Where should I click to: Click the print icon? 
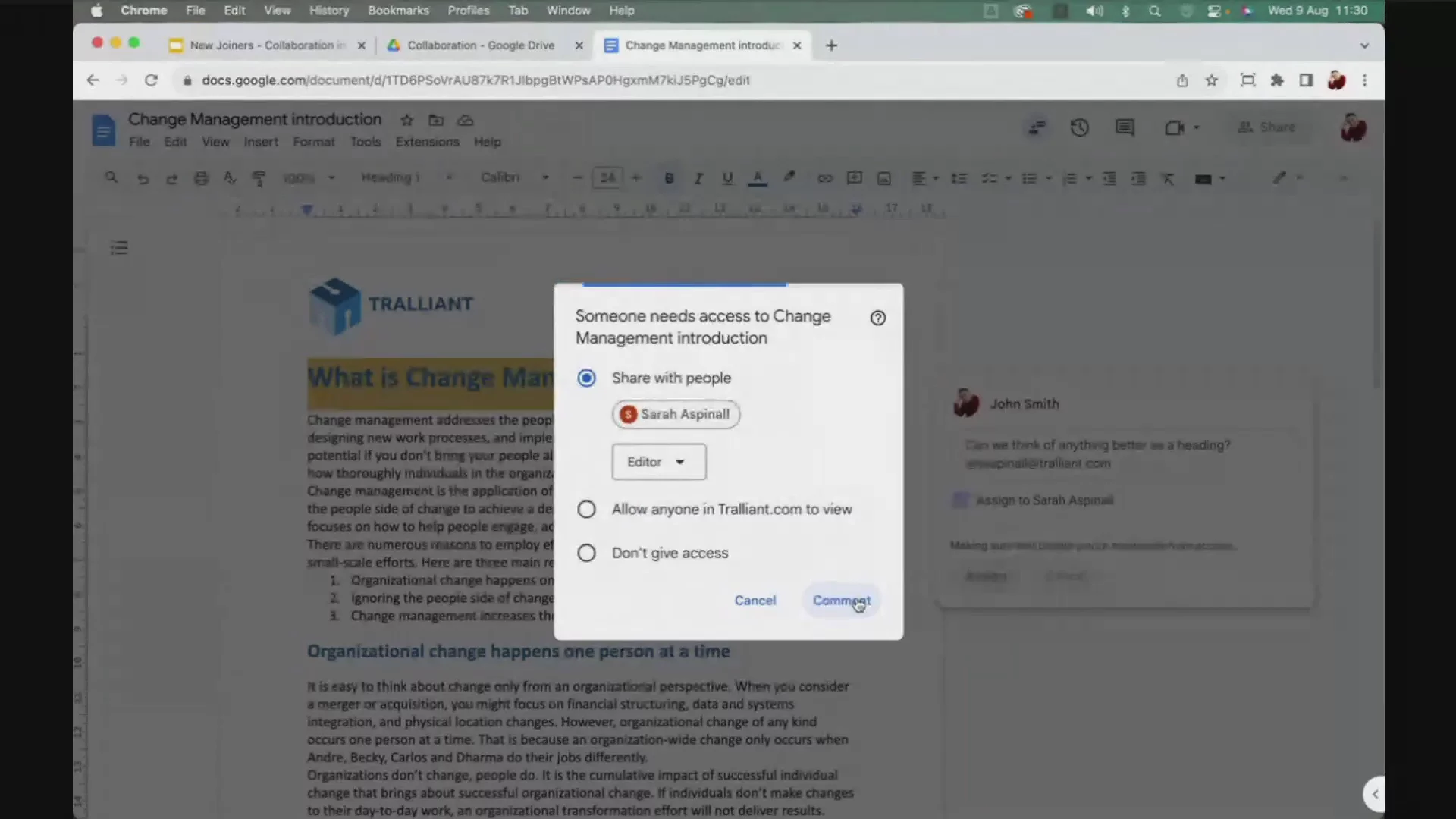click(201, 178)
